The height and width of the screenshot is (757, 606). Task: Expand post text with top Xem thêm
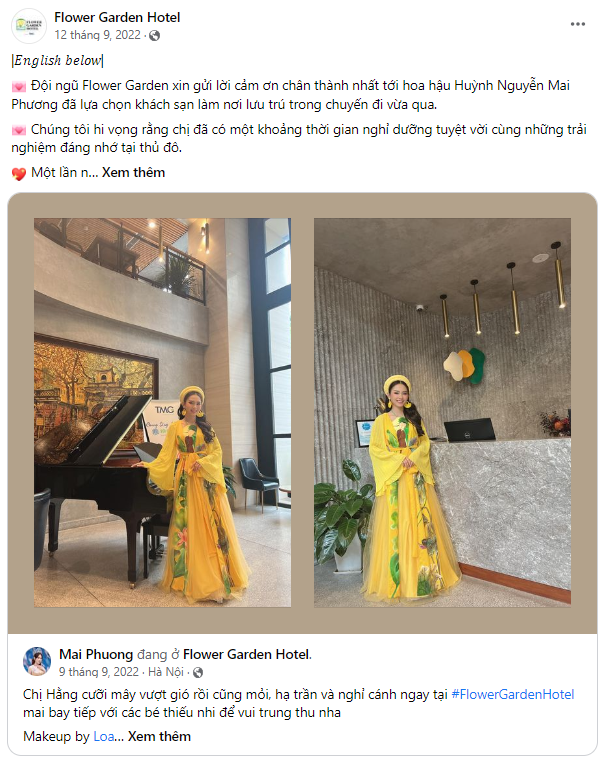pos(133,173)
